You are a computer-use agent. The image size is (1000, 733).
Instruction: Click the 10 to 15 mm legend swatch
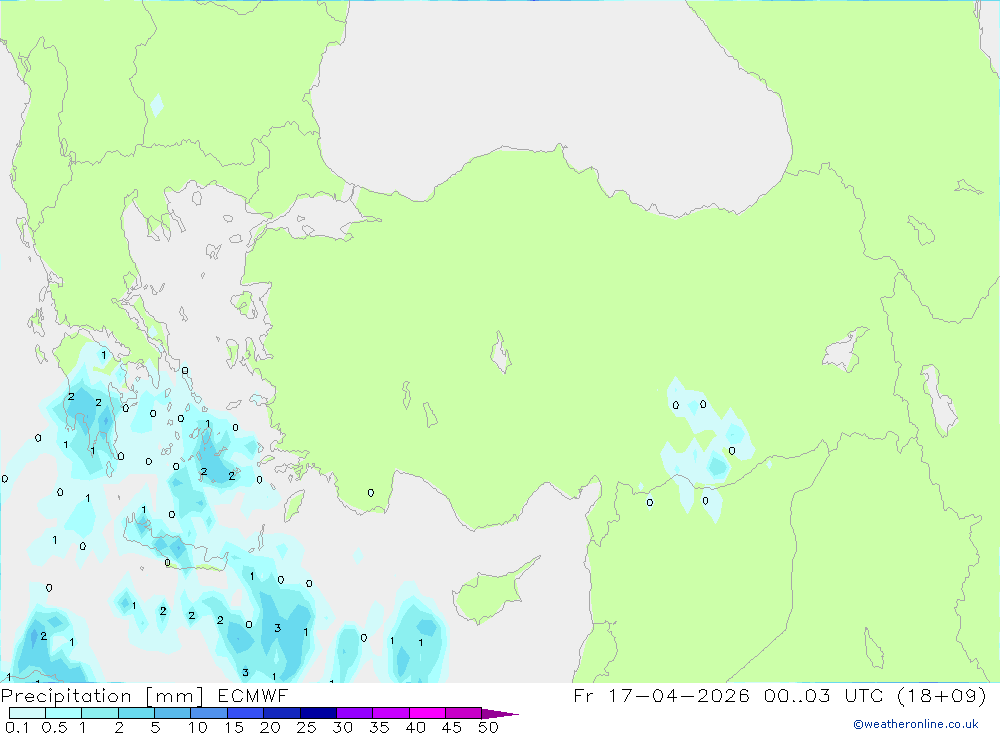209,713
